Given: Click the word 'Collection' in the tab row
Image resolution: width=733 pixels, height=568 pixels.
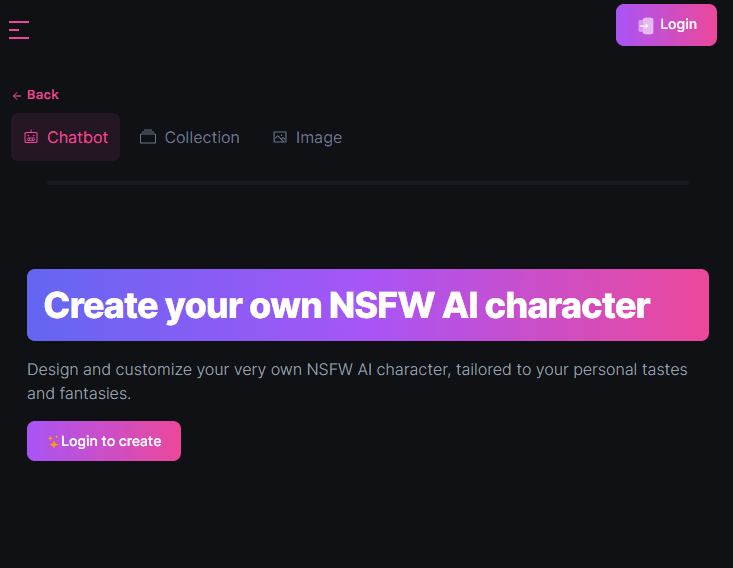Looking at the screenshot, I should [x=202, y=137].
